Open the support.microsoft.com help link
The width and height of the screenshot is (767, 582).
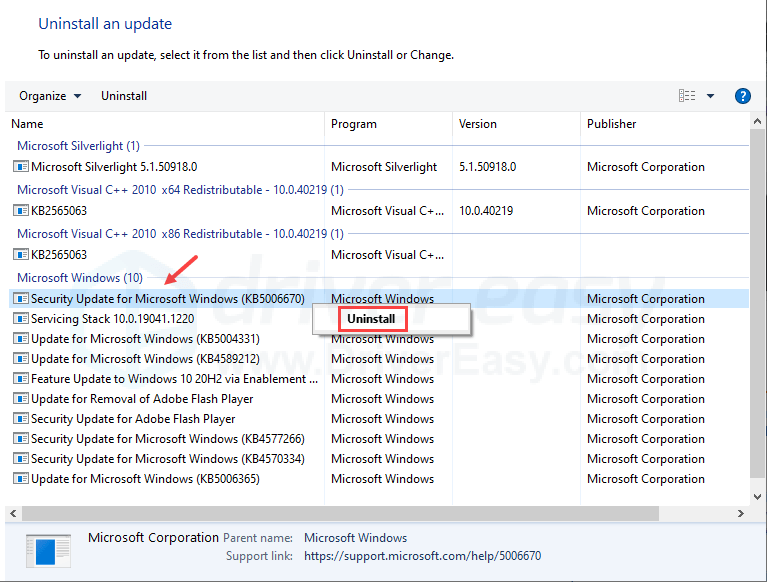[x=423, y=556]
